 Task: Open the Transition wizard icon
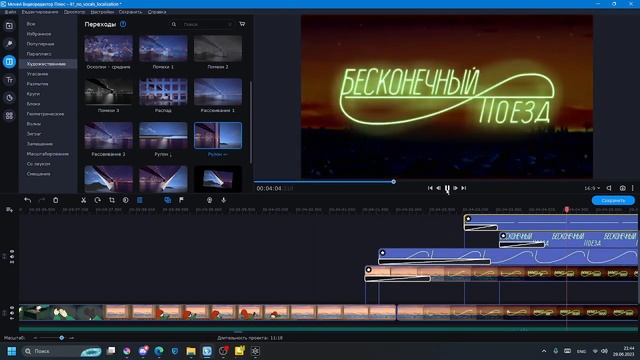point(167,200)
